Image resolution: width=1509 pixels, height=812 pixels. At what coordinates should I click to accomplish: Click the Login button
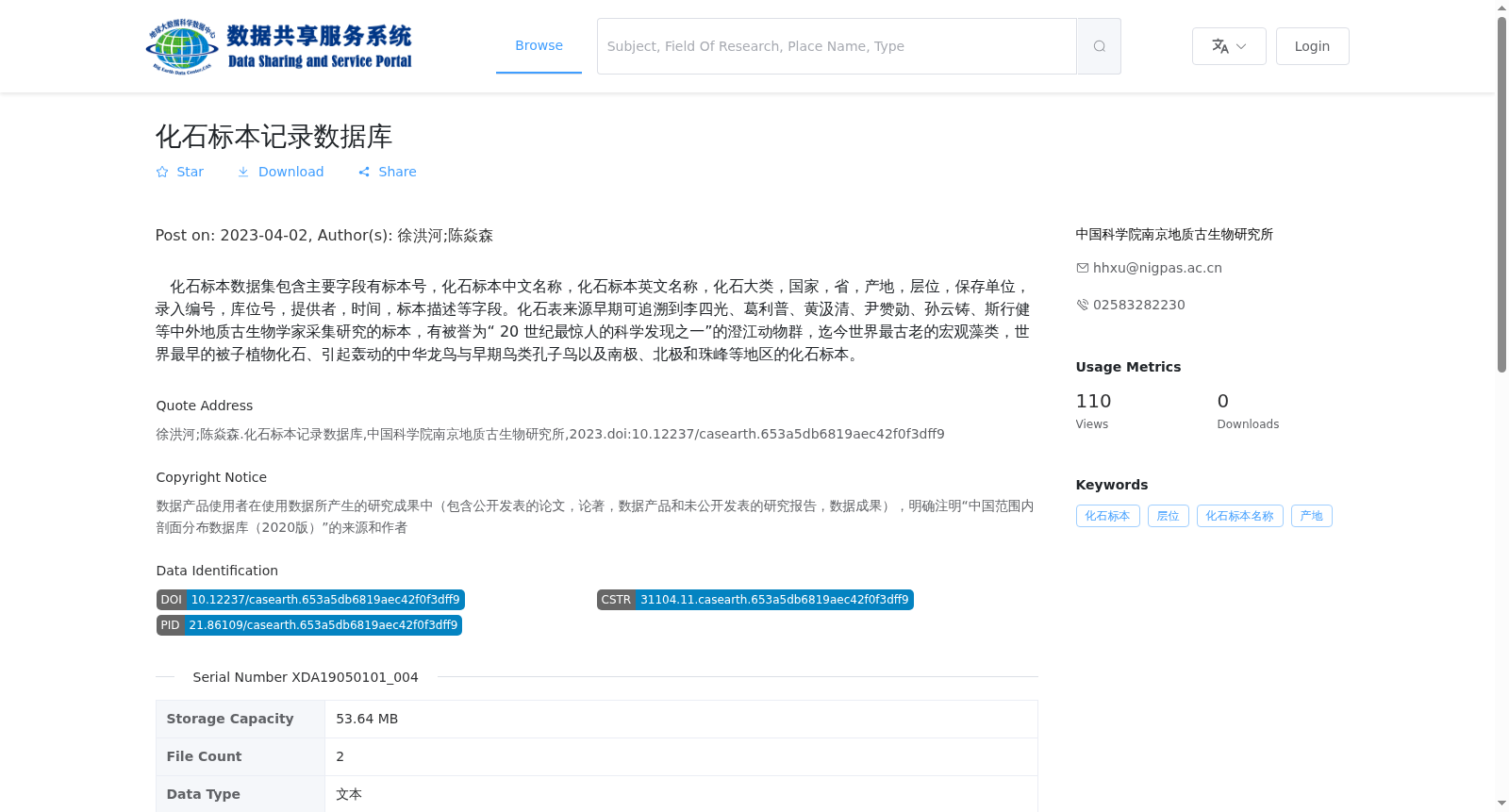(x=1312, y=46)
